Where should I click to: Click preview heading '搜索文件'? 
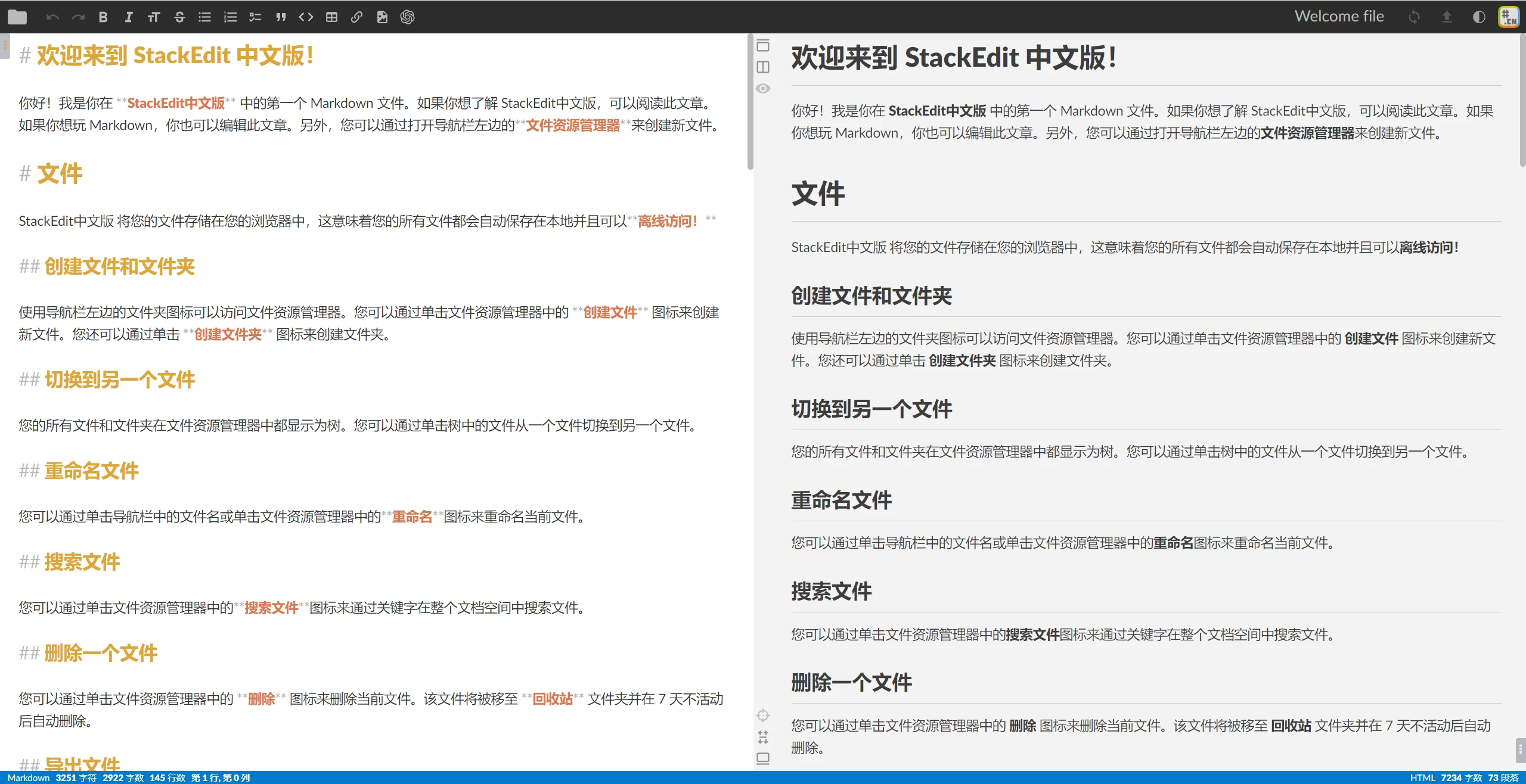click(x=831, y=591)
